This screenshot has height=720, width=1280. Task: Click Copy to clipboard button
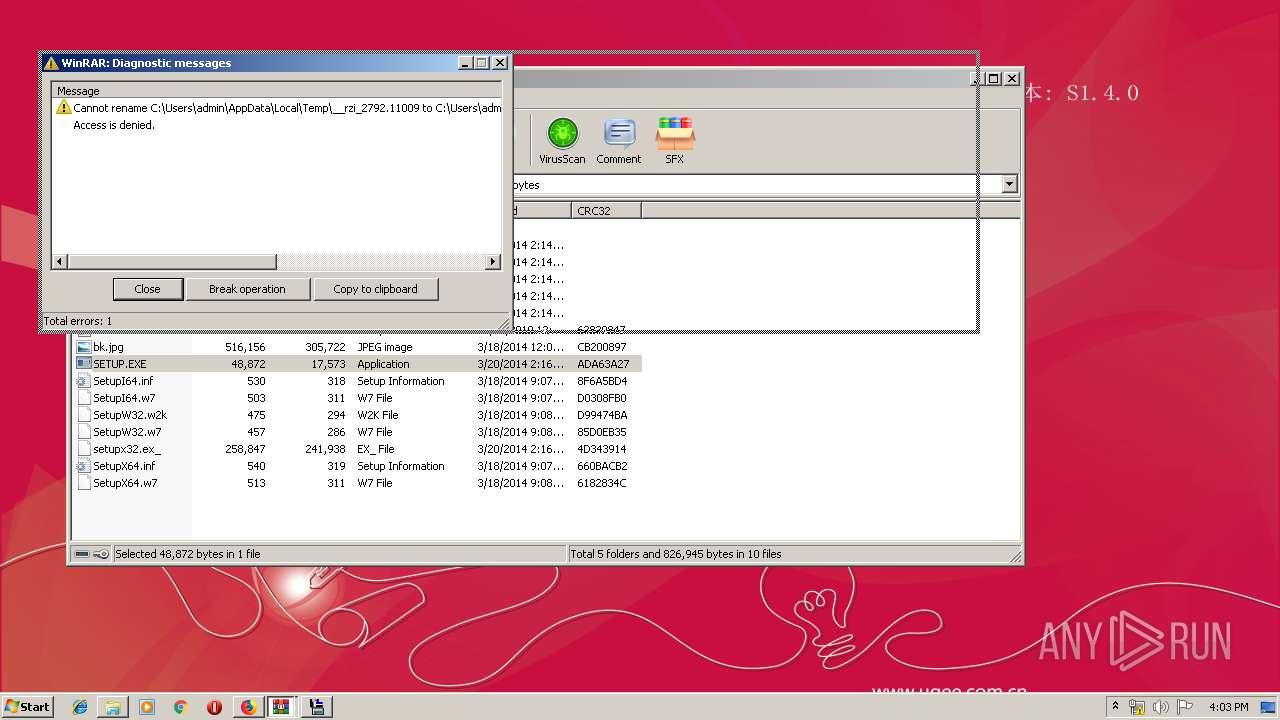pos(375,289)
